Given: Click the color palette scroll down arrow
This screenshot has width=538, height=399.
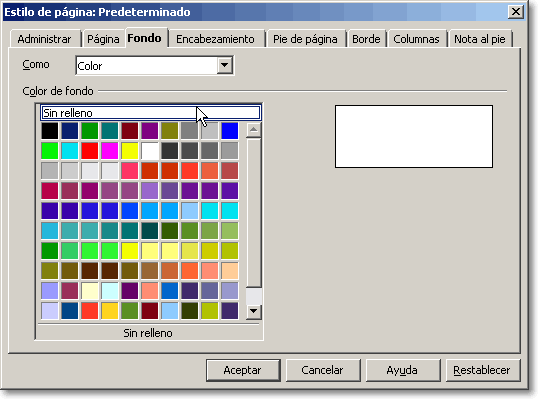Looking at the screenshot, I should [254, 311].
